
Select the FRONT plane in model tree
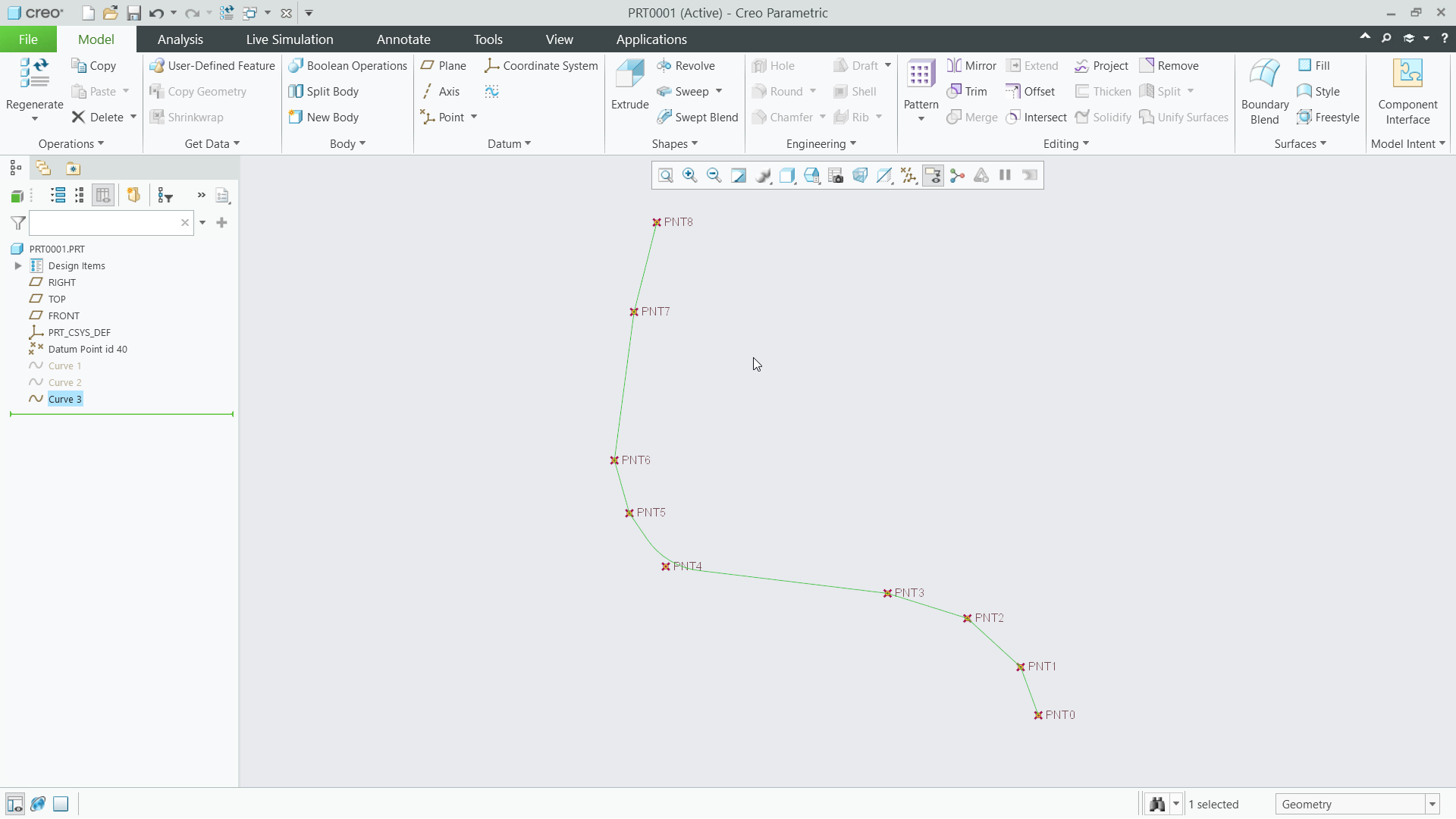click(x=64, y=316)
